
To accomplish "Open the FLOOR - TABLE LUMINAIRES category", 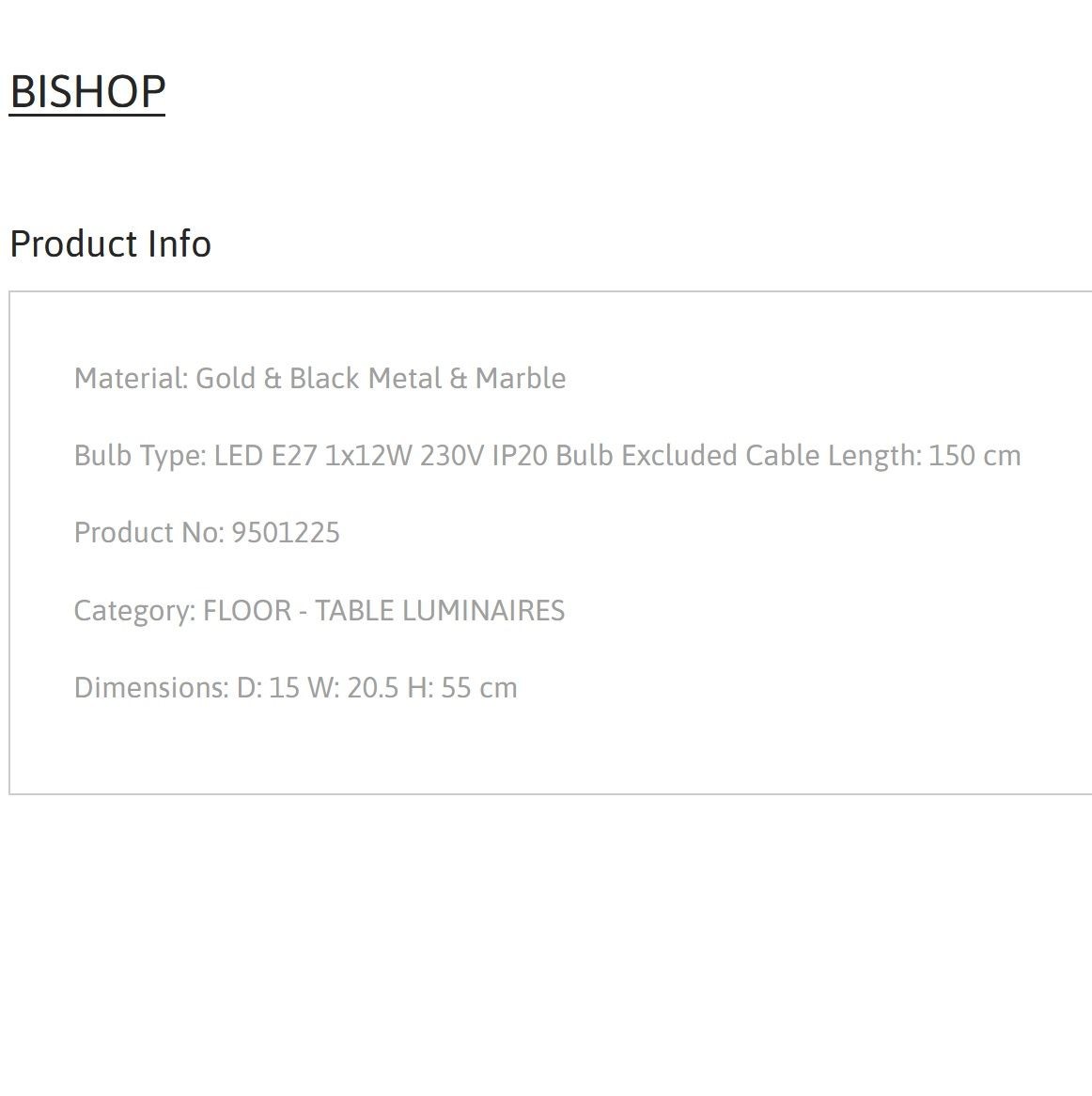I will [x=383, y=610].
